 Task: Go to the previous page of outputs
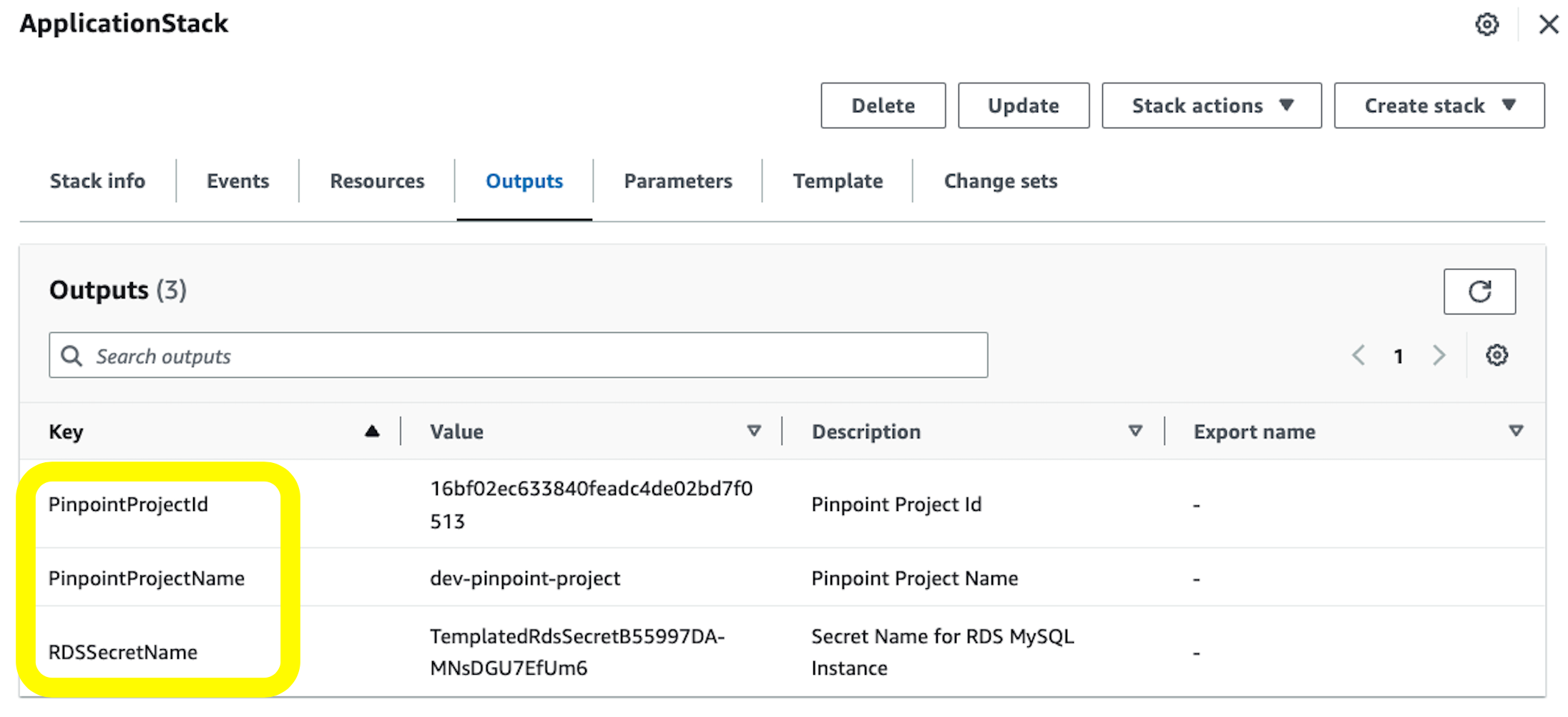[1358, 355]
